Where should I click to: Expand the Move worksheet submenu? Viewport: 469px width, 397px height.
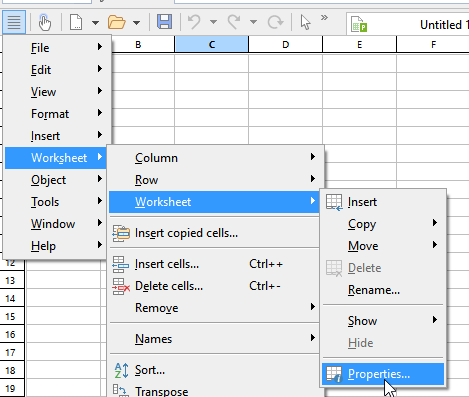coord(383,246)
